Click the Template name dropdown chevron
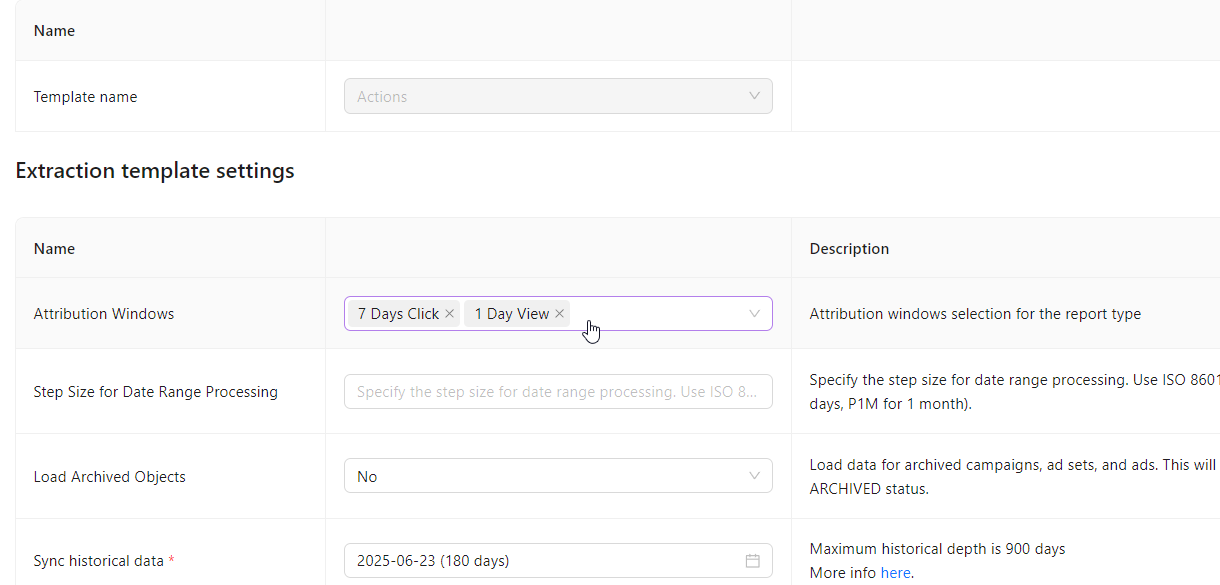Image resolution: width=1220 pixels, height=585 pixels. [x=755, y=96]
